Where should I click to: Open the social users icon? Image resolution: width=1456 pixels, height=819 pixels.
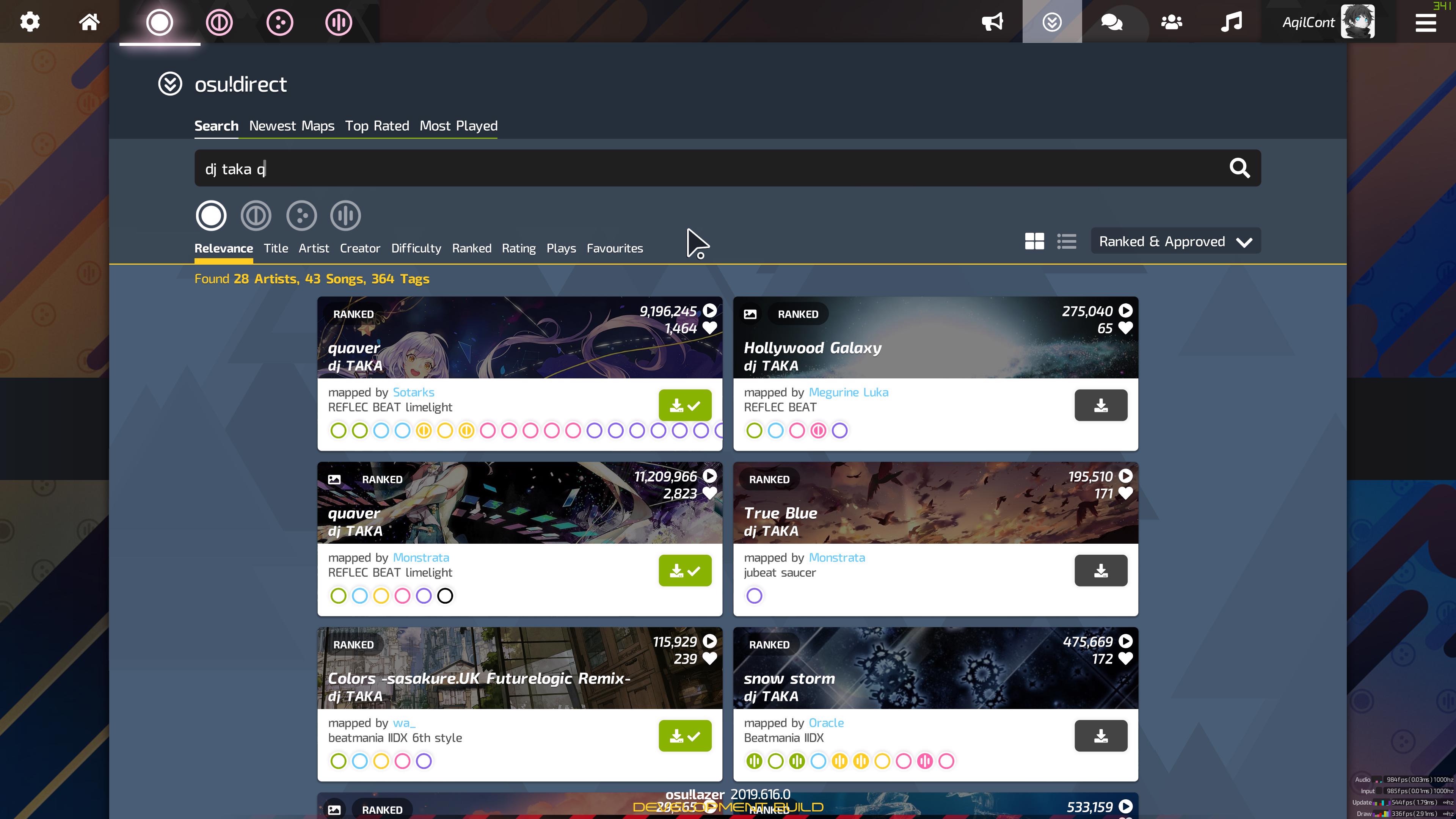point(1172,22)
